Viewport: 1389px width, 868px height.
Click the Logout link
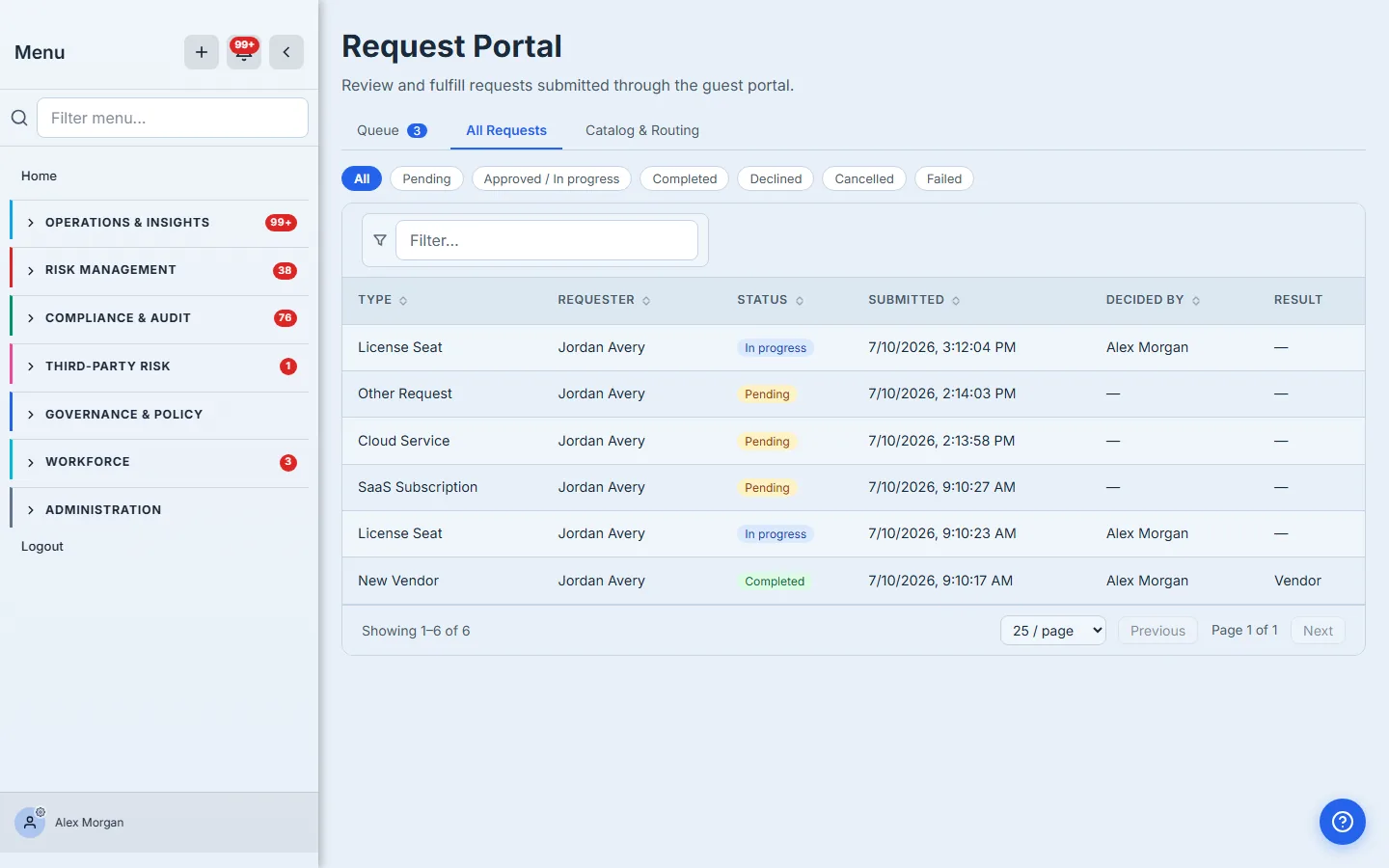click(42, 546)
